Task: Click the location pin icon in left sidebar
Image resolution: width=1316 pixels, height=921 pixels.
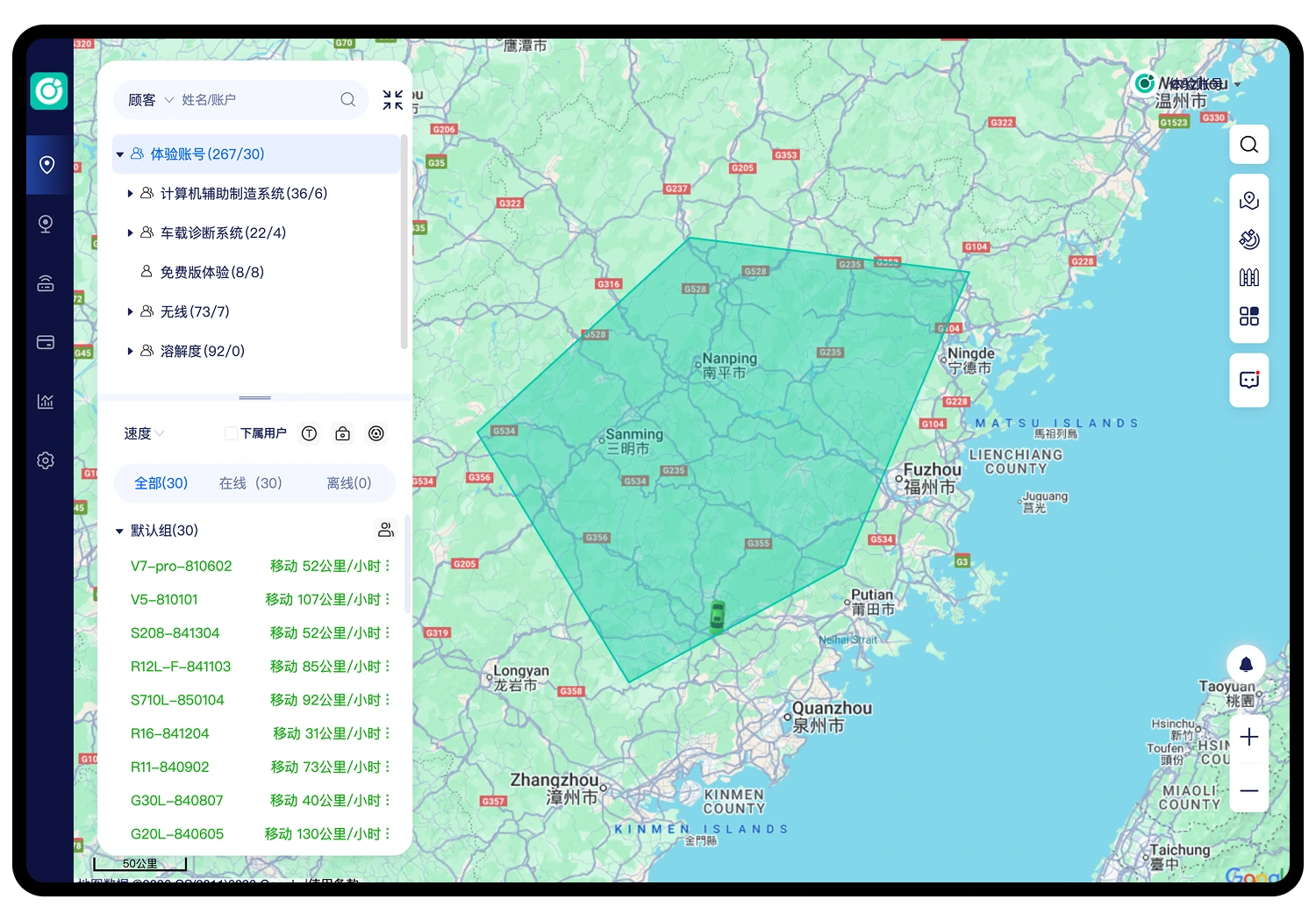Action: 47,165
